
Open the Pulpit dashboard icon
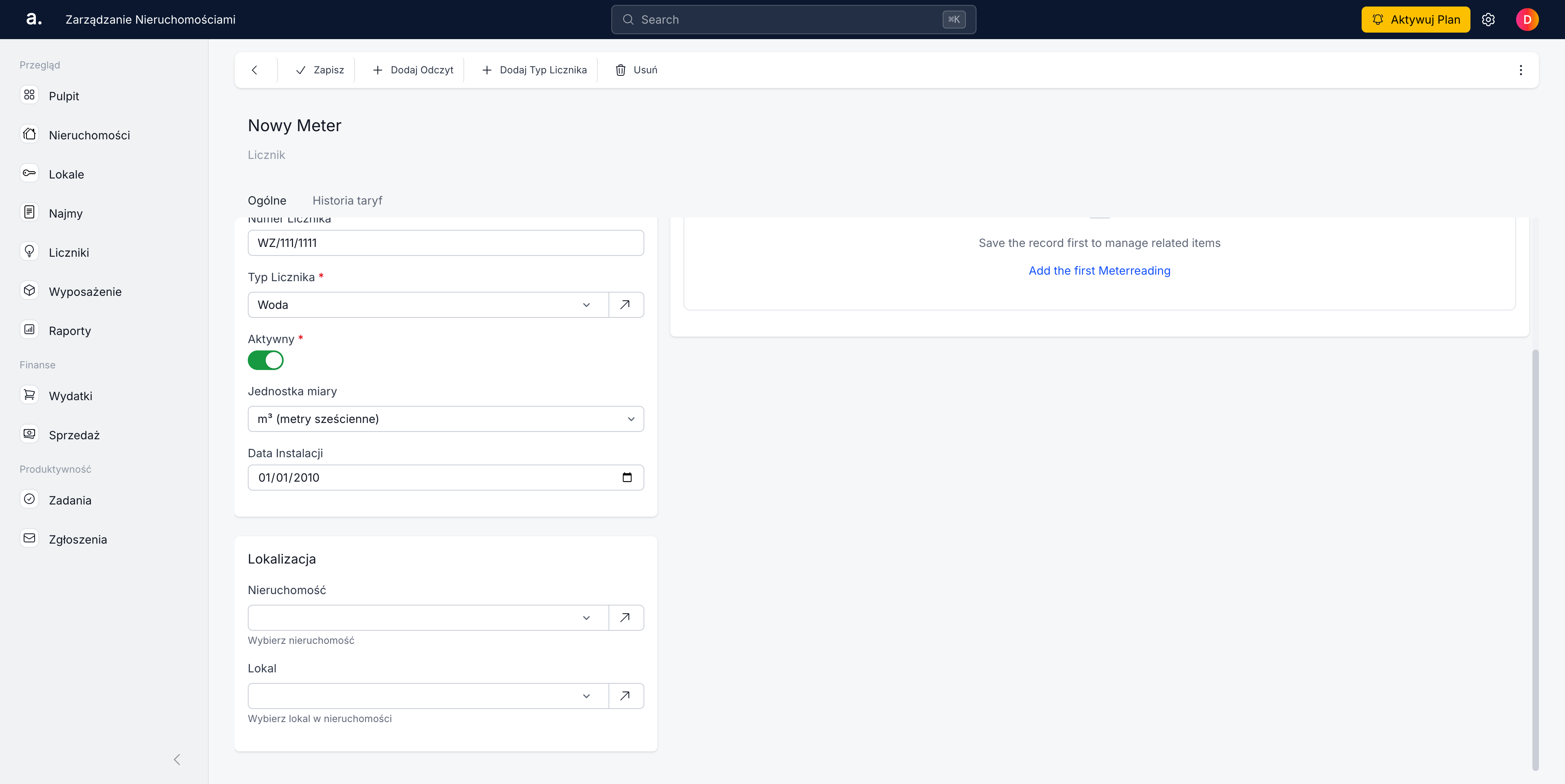coord(29,95)
